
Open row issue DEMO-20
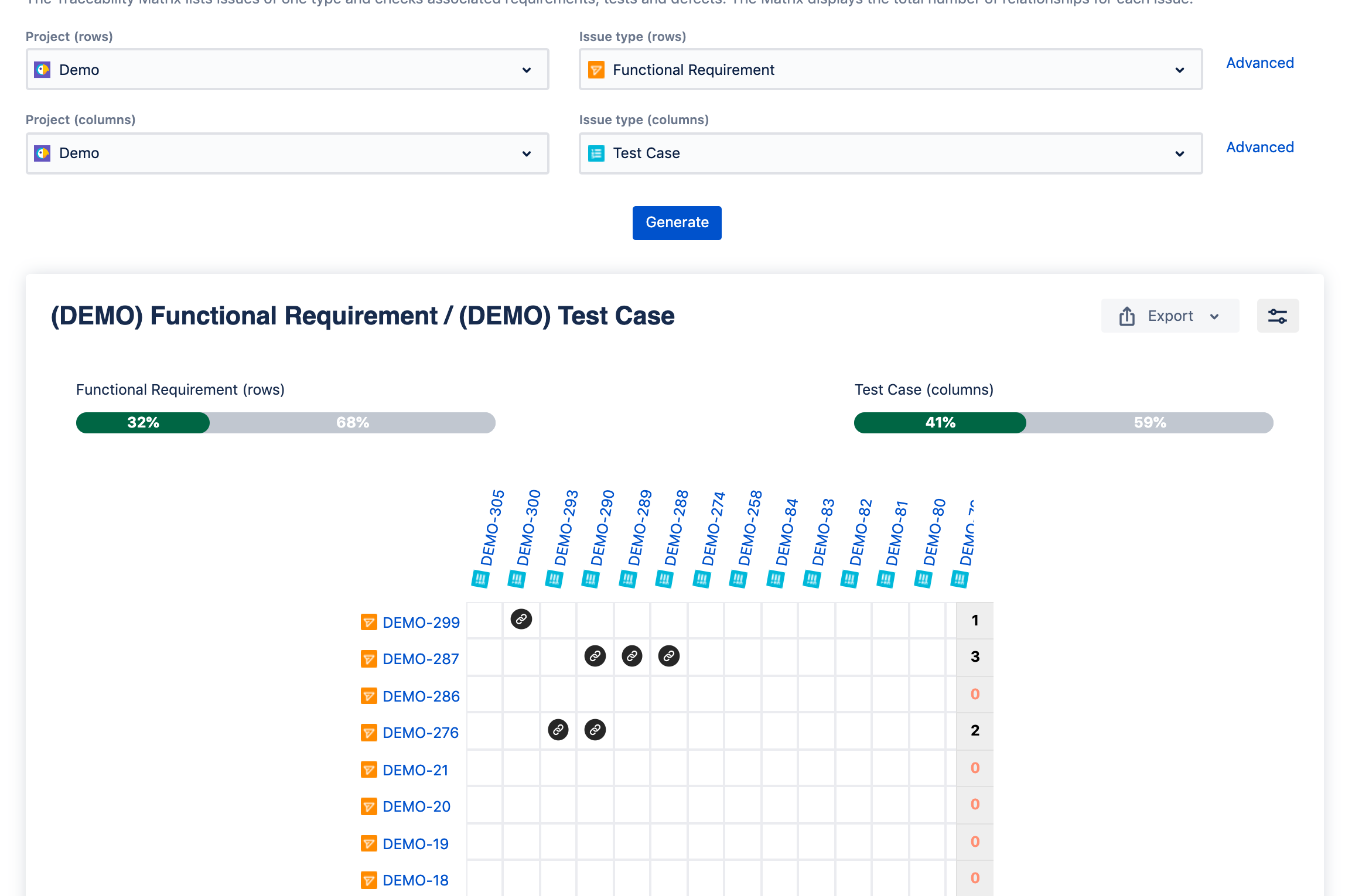tap(417, 806)
